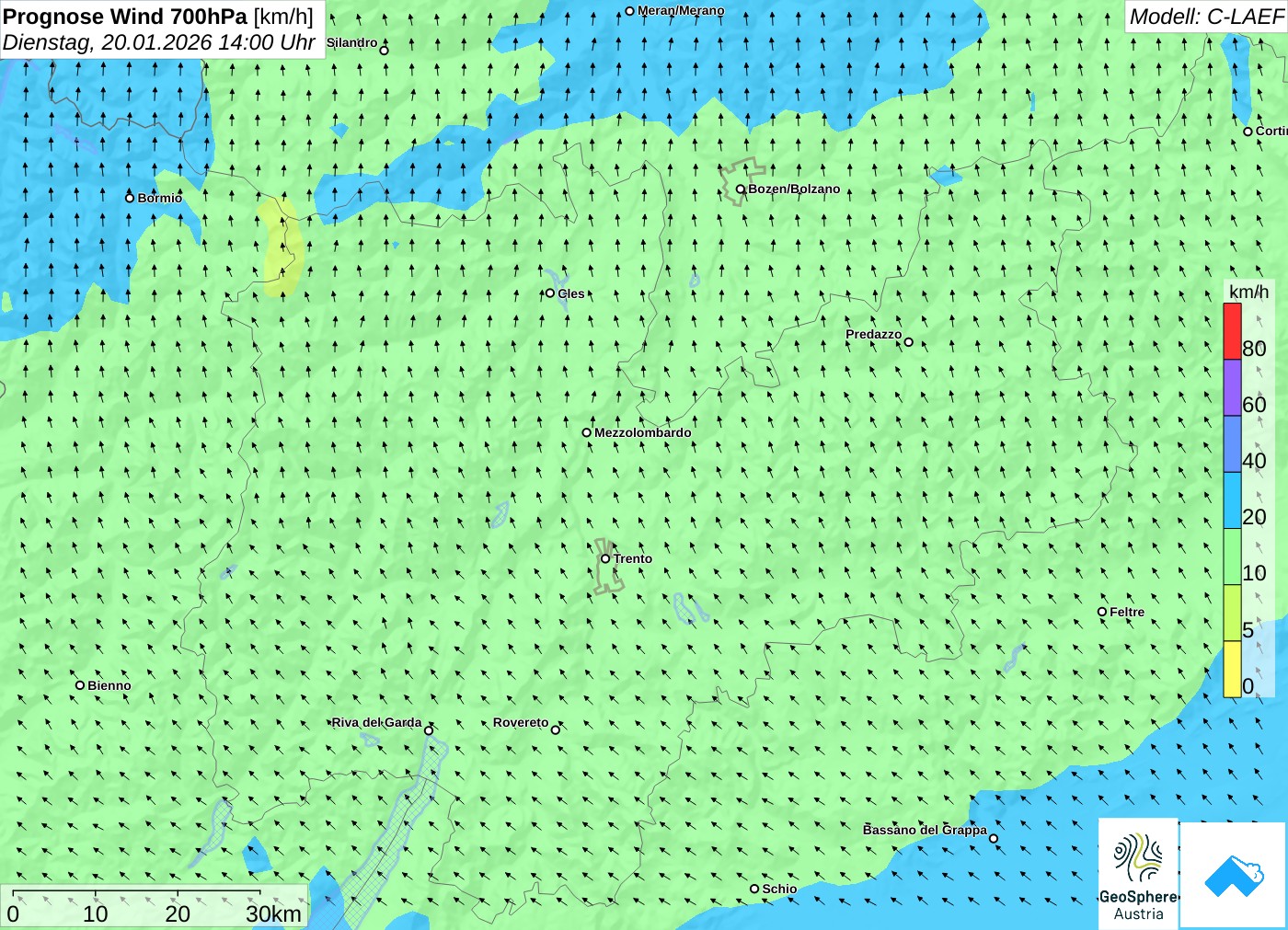The height and width of the screenshot is (930, 1288).
Task: Click the Mezzolombardo city marker
Action: click(x=586, y=432)
